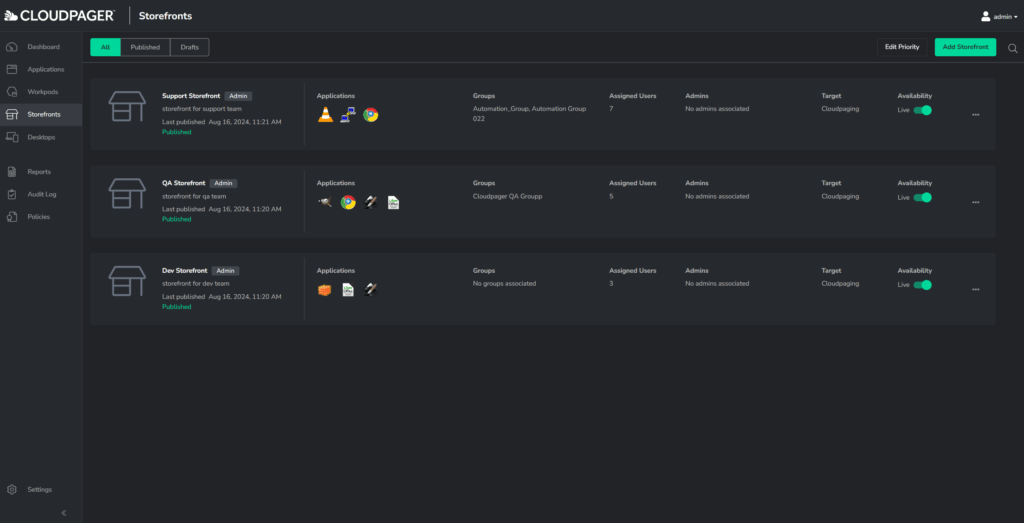This screenshot has width=1024, height=523.
Task: Click the first application icon in QA Storefront
Action: tap(325, 202)
